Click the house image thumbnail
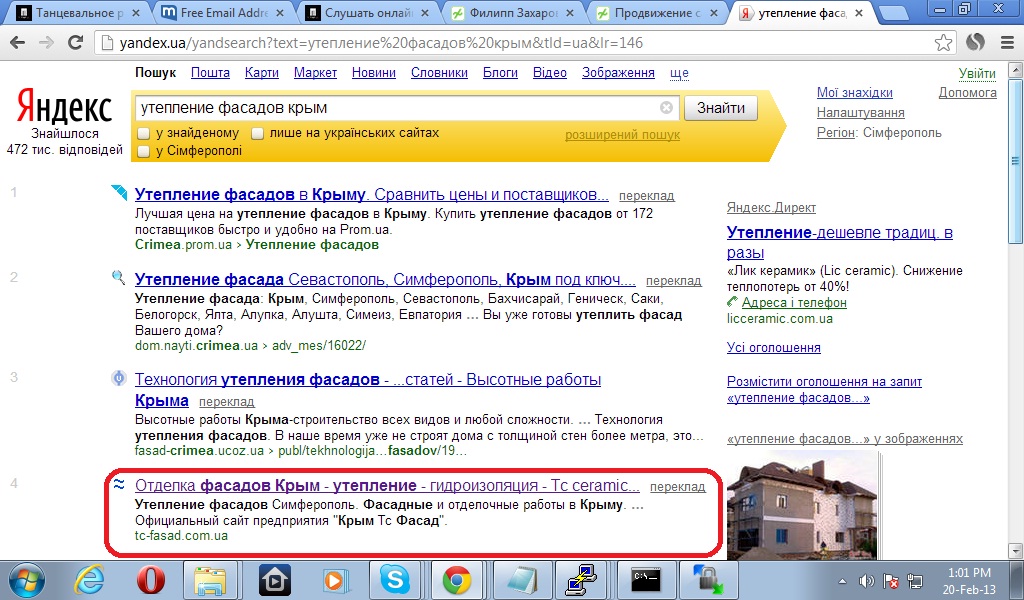 pos(802,506)
